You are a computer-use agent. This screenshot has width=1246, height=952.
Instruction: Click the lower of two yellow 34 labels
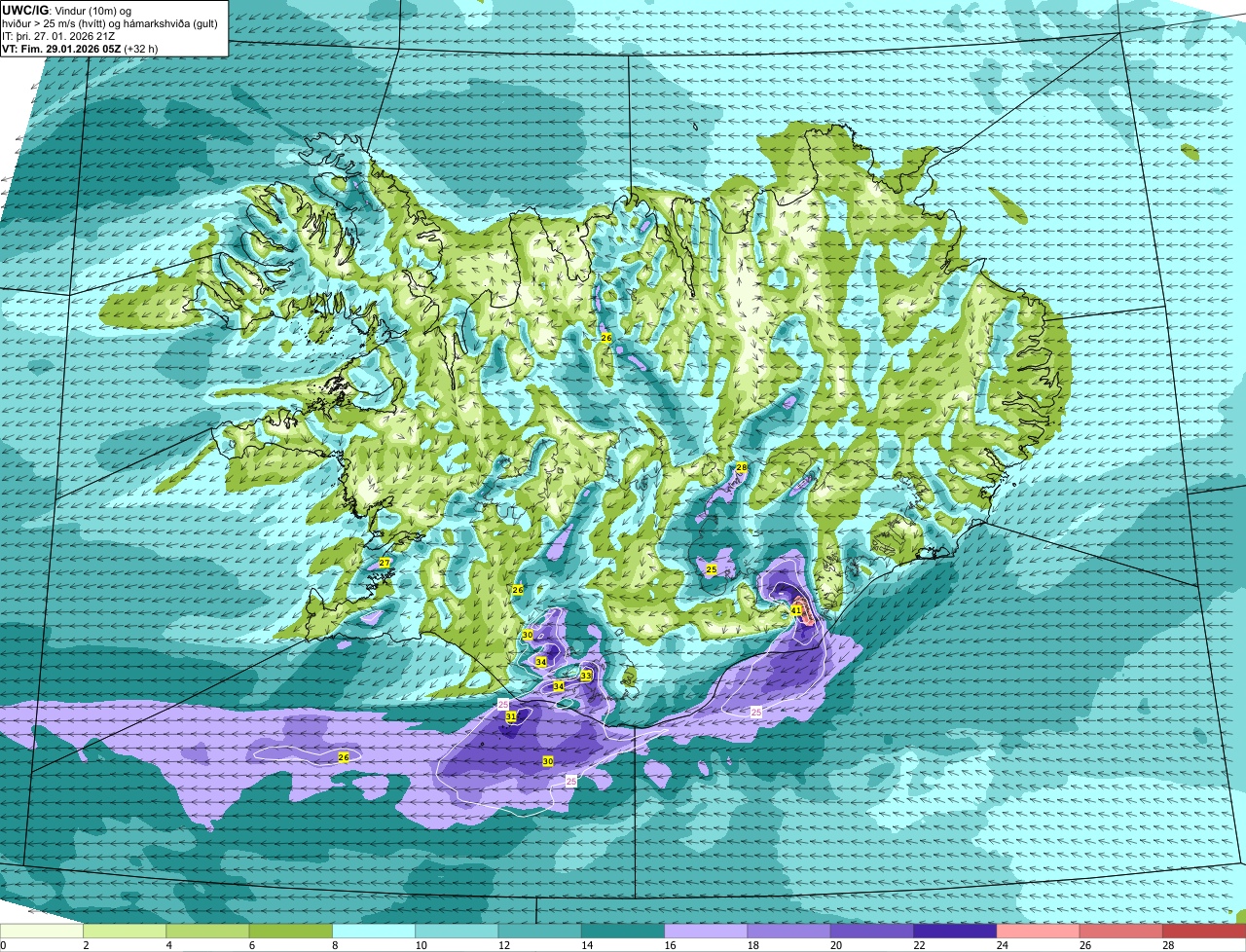(559, 686)
